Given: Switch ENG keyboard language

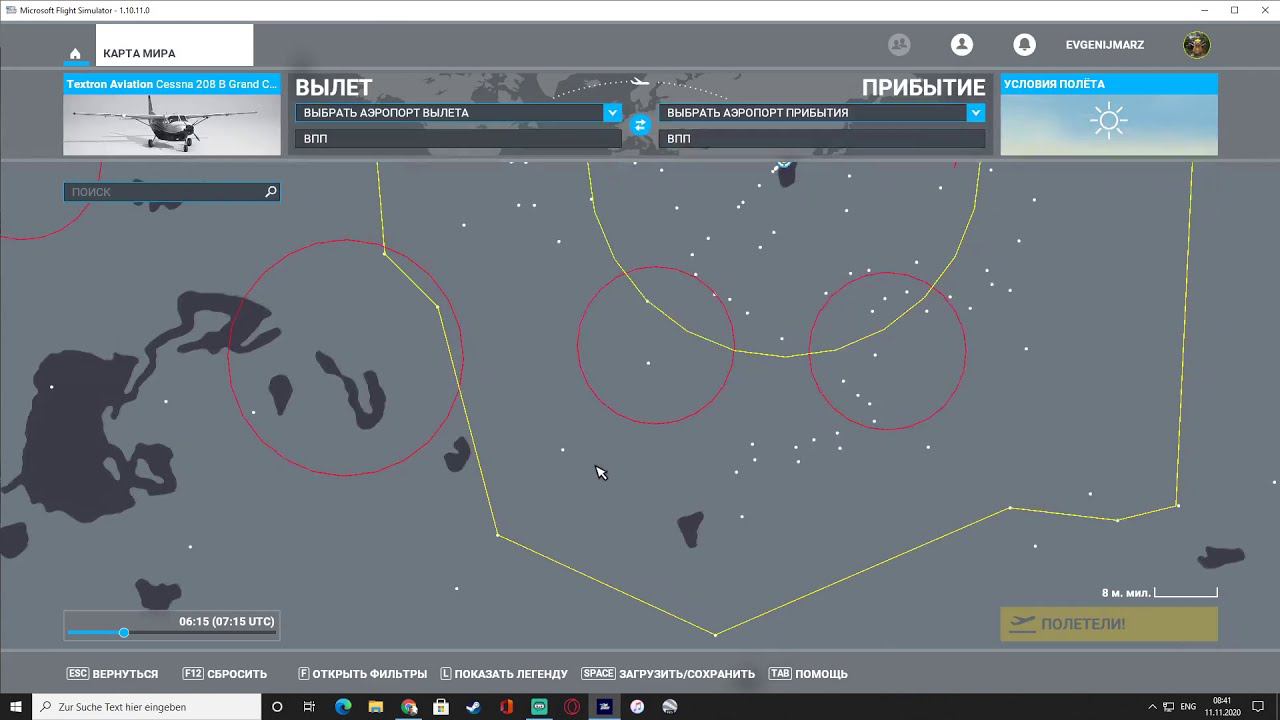Looking at the screenshot, I should coord(1190,707).
